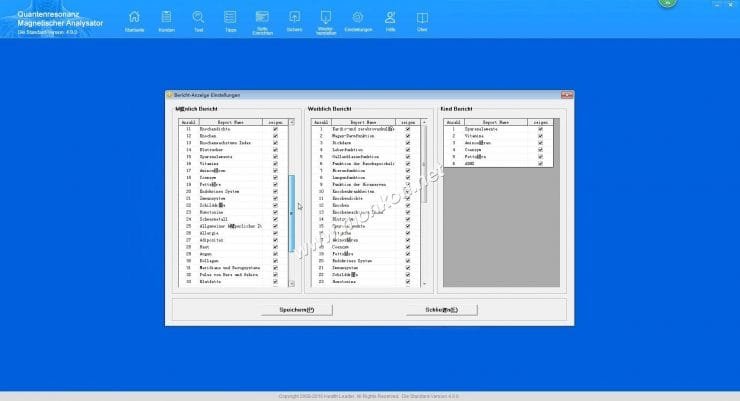Select row 24 Schwermetall in male report
740x401 pixels.
click(233, 219)
